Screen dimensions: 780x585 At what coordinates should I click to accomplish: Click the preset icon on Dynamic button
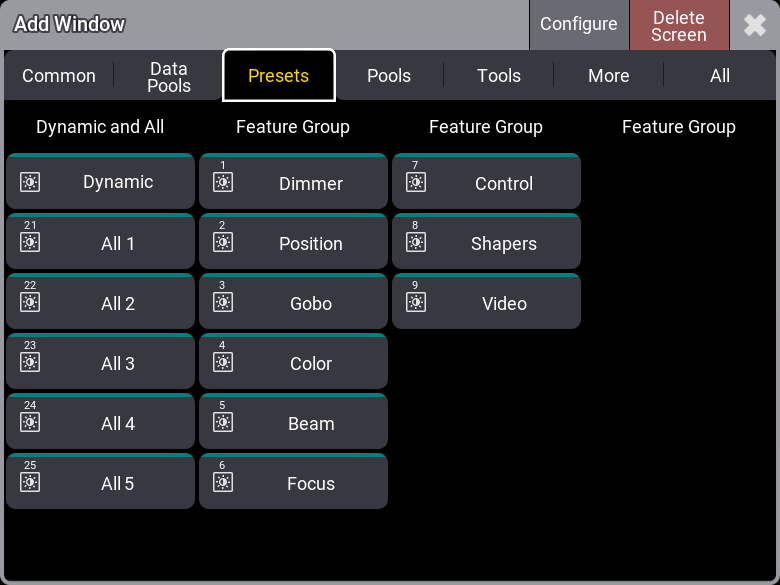(x=30, y=182)
